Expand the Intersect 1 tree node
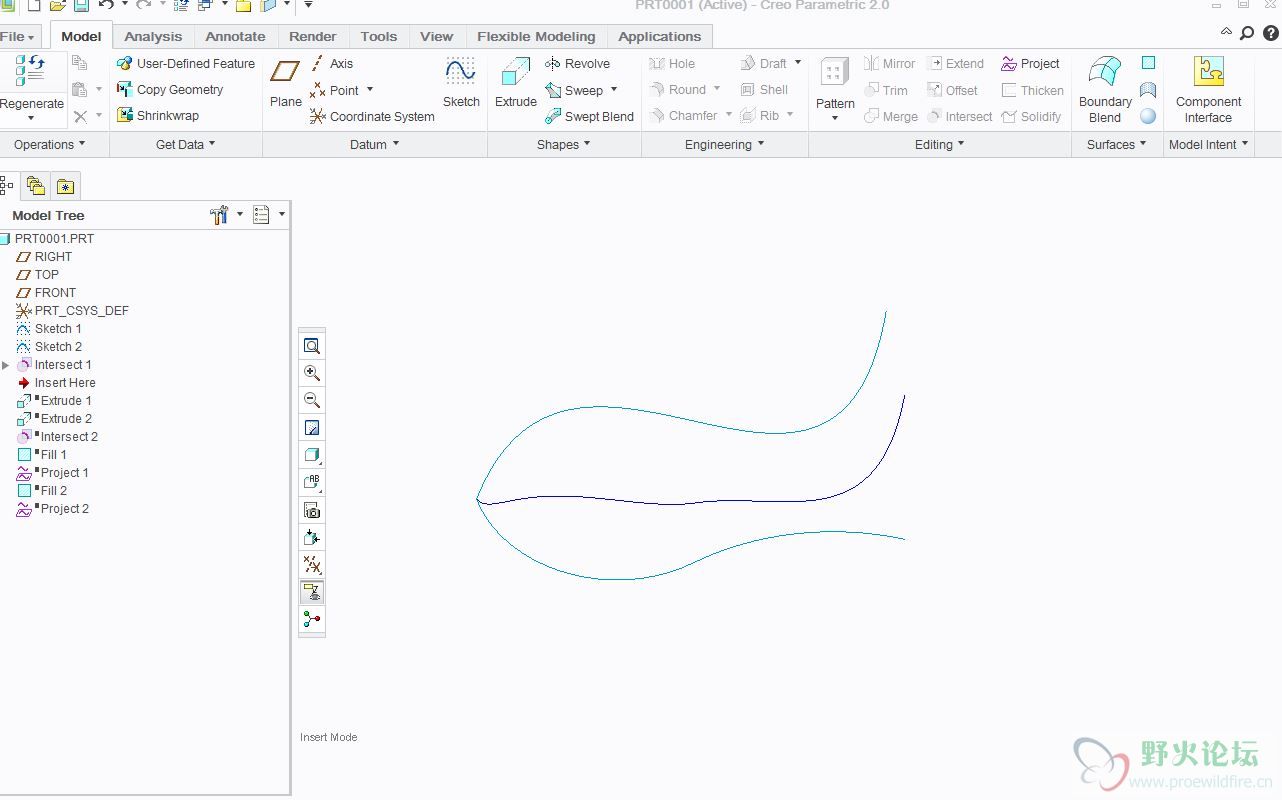This screenshot has height=800, width=1282. pyautogui.click(x=6, y=365)
